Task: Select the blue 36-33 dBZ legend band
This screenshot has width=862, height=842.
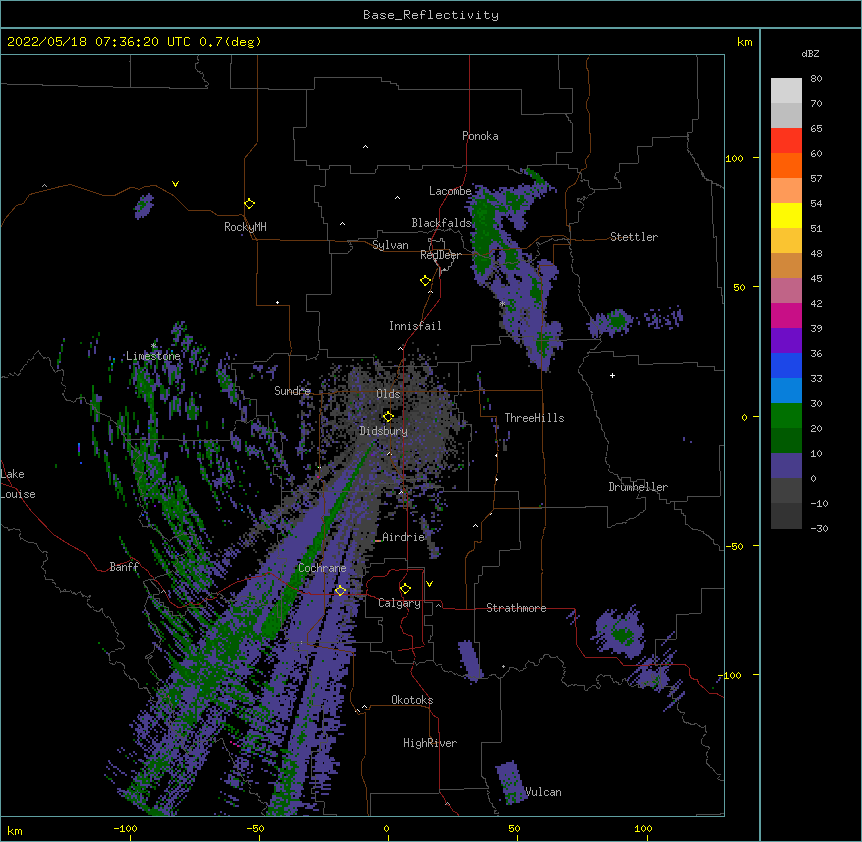Action: [786, 365]
